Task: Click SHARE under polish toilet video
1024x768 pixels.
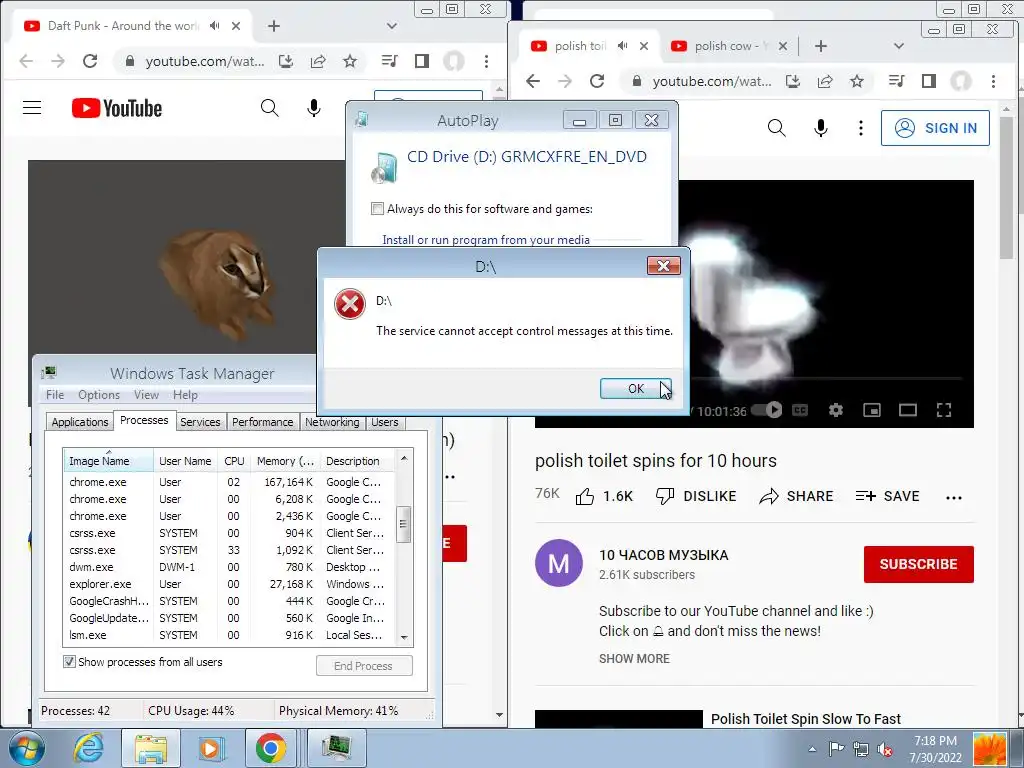Action: click(x=796, y=496)
